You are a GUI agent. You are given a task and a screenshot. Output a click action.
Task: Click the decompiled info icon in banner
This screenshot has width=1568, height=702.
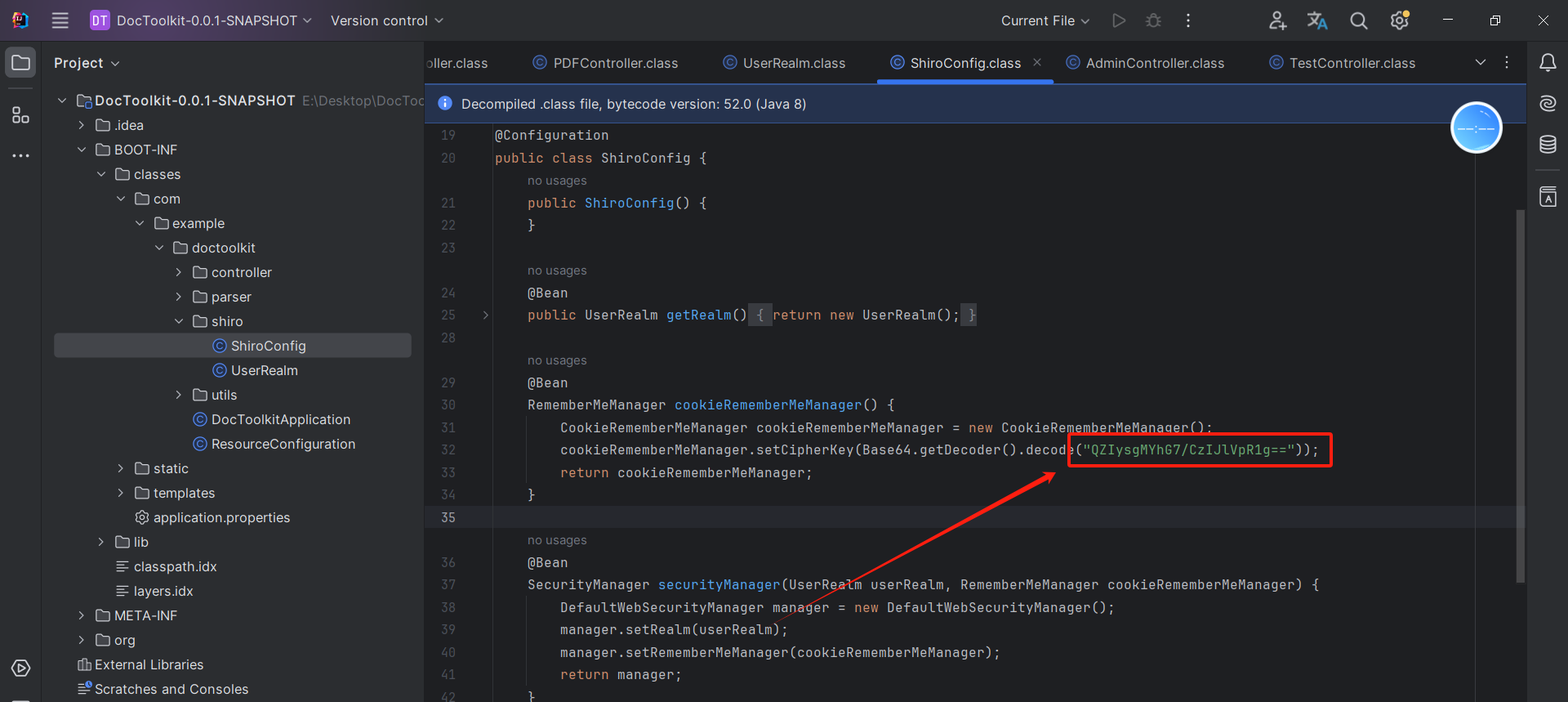[x=445, y=103]
